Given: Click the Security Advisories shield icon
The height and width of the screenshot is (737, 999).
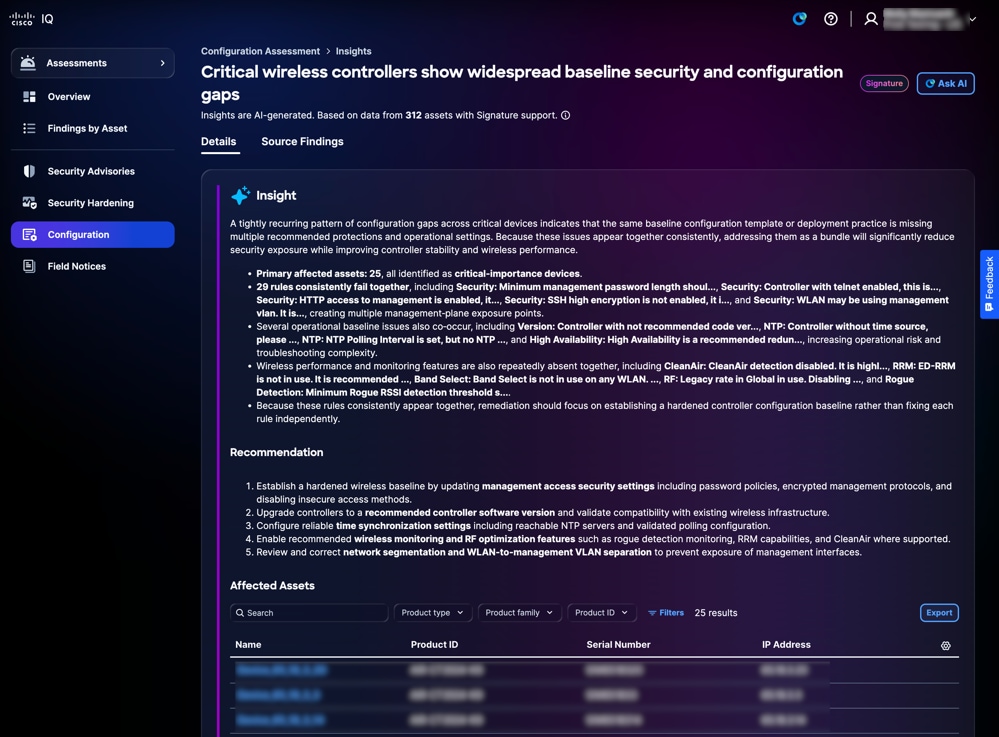Looking at the screenshot, I should click(x=29, y=171).
